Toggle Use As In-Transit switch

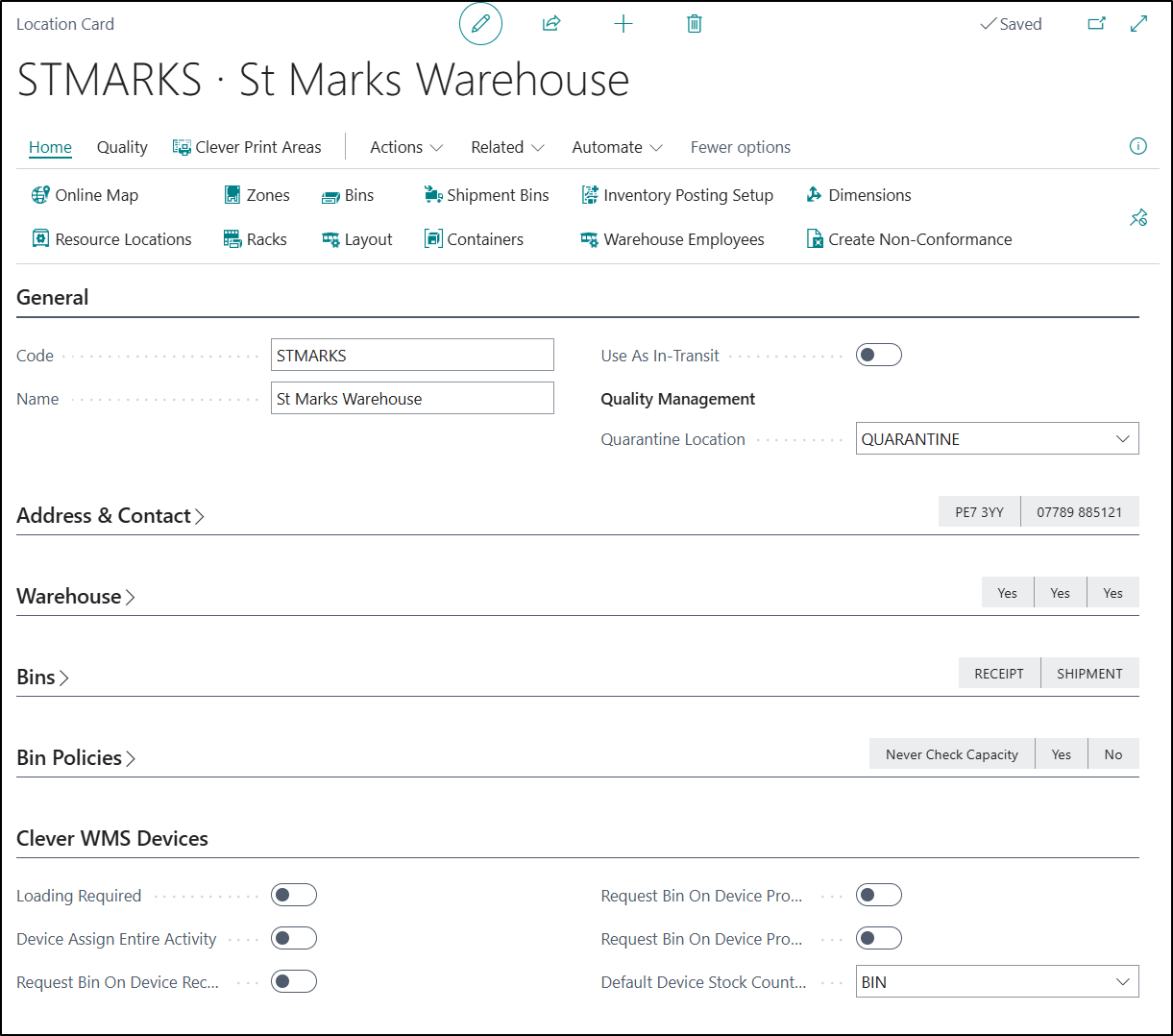click(879, 356)
